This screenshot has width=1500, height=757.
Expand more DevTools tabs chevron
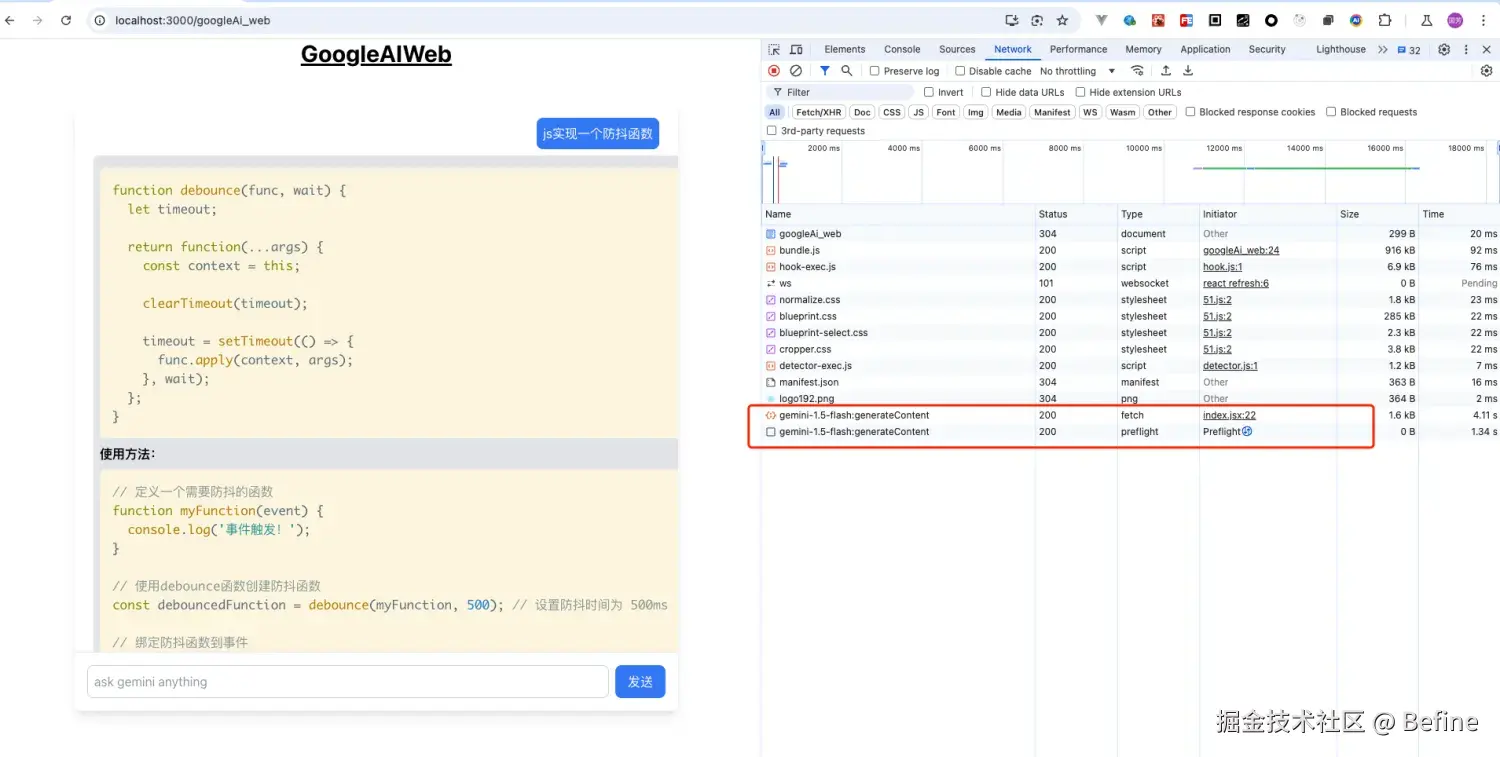(1382, 50)
